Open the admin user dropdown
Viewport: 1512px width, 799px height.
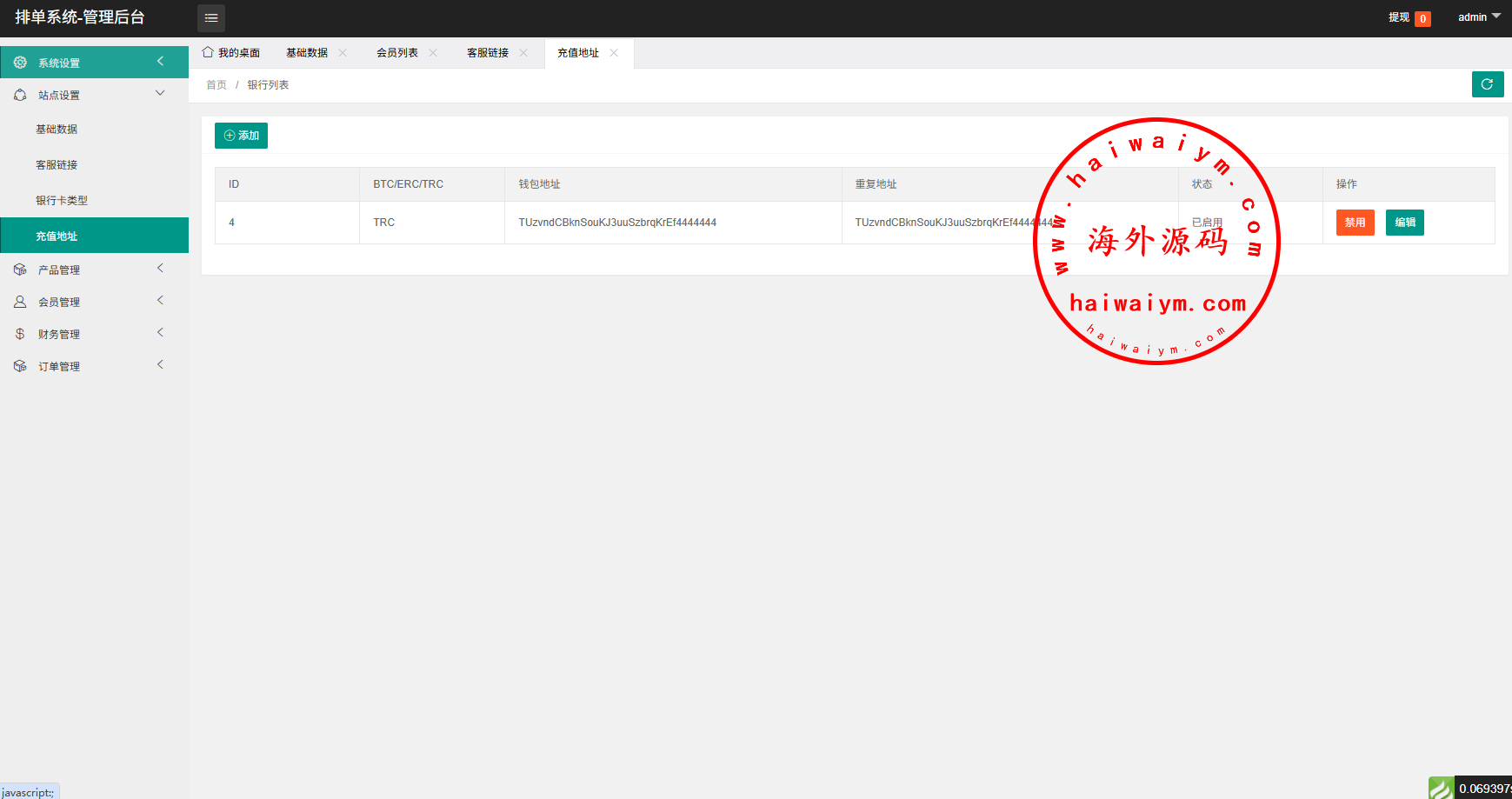(1478, 17)
